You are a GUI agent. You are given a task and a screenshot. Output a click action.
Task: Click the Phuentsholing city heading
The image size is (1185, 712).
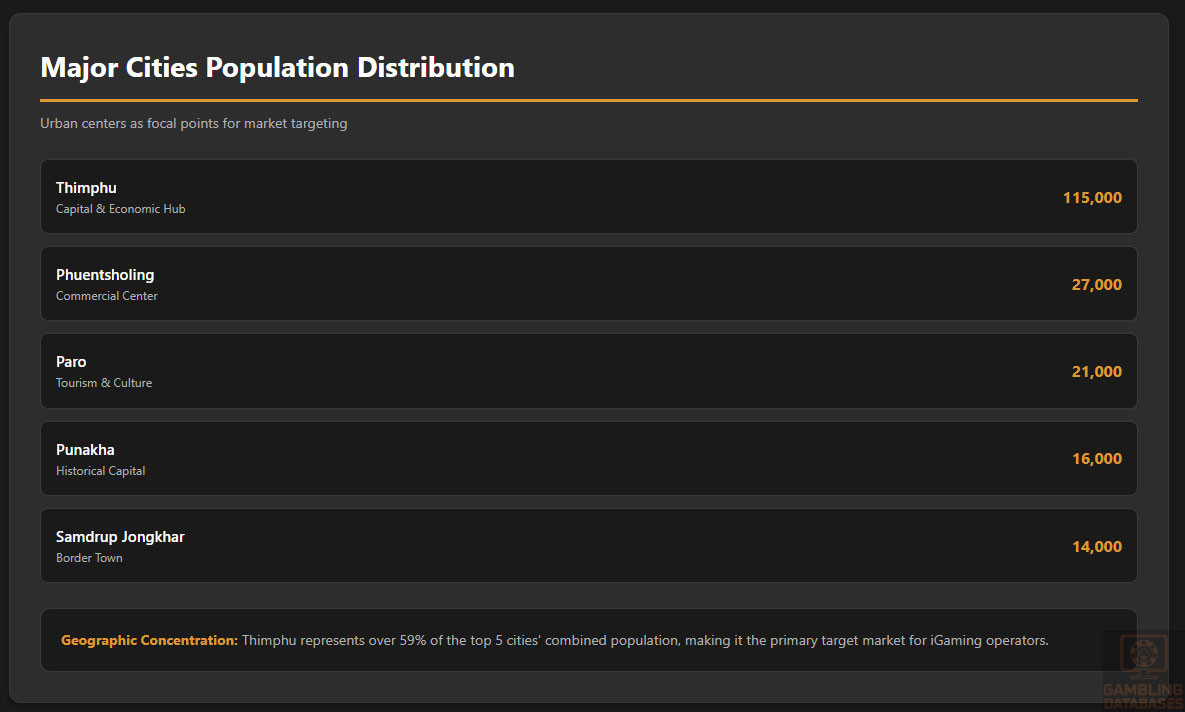(105, 275)
